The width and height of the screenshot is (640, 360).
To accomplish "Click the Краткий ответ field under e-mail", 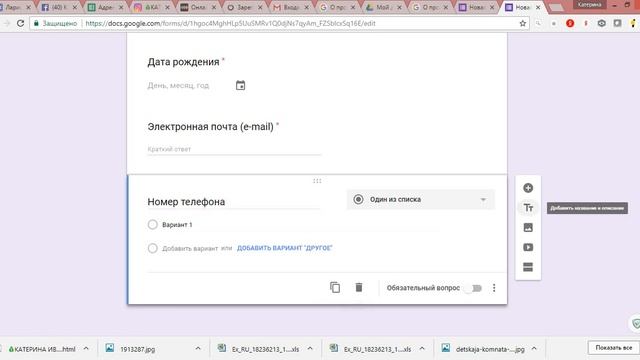I will click(234, 149).
